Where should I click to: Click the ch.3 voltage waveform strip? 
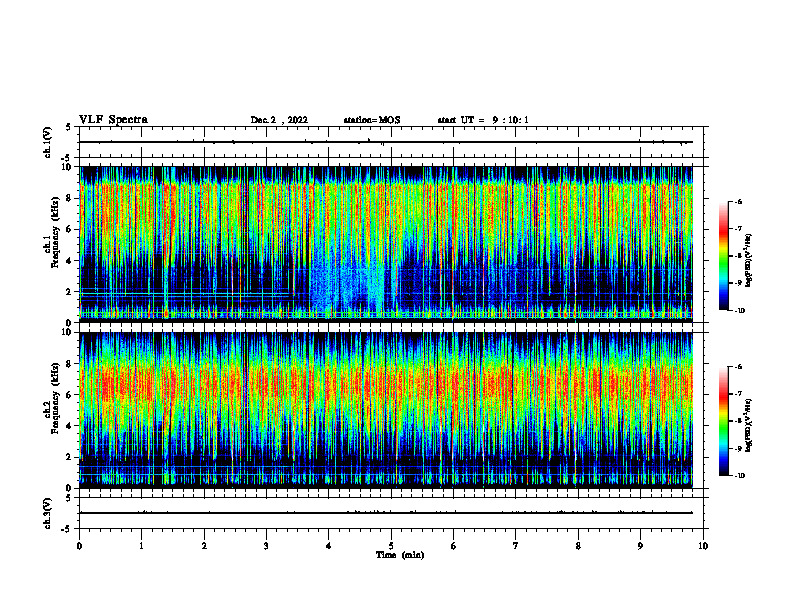[391, 513]
